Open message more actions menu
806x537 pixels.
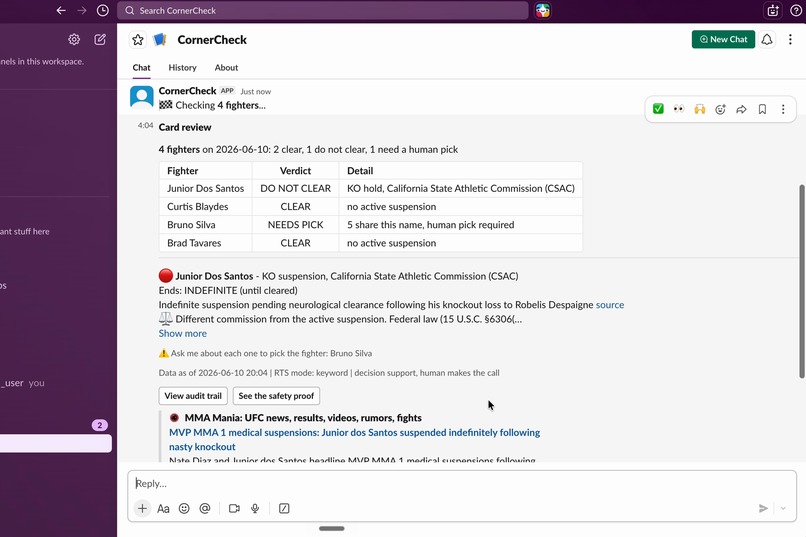pos(783,109)
